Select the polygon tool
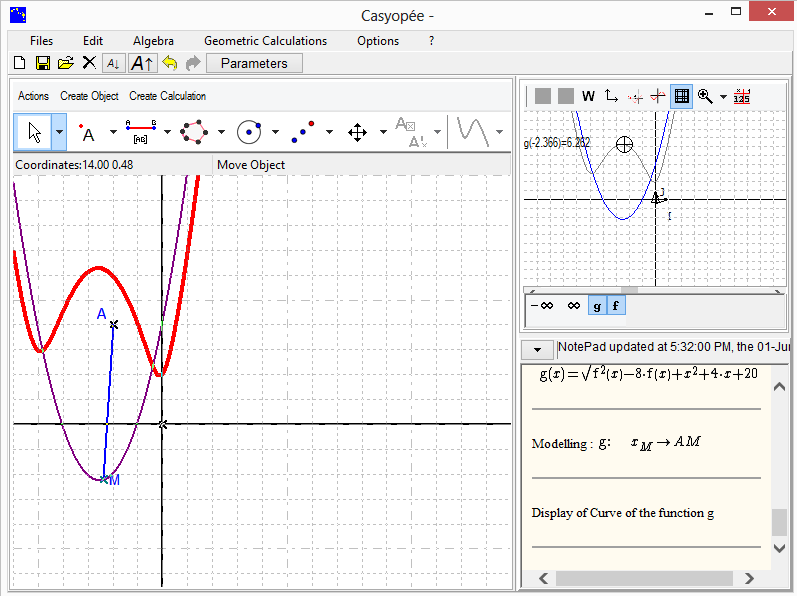The height and width of the screenshot is (596, 797). [x=194, y=132]
